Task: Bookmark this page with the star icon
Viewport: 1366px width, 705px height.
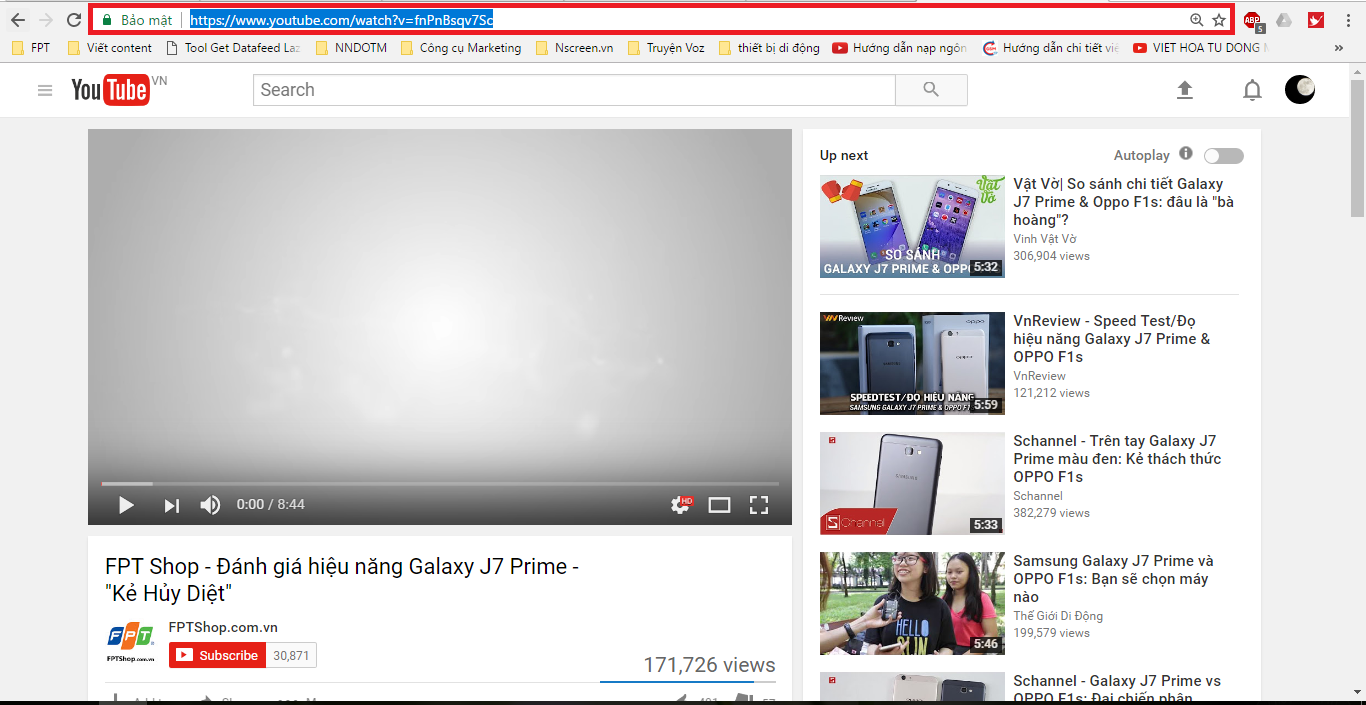Action: [x=1219, y=20]
